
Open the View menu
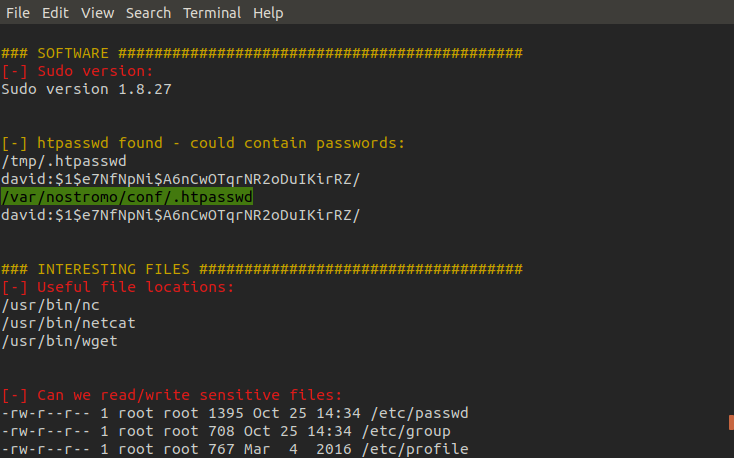coord(97,13)
